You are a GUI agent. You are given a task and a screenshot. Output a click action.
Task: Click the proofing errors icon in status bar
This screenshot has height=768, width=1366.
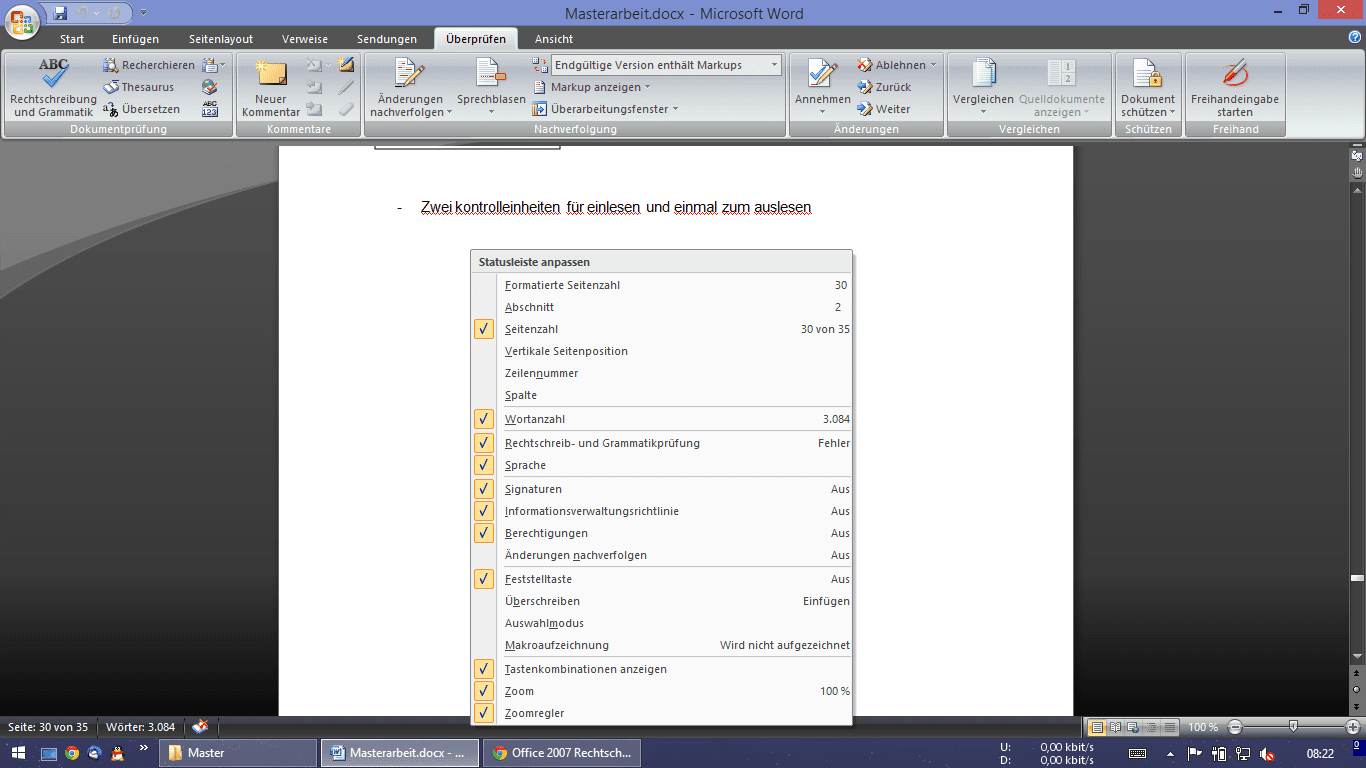[x=200, y=727]
